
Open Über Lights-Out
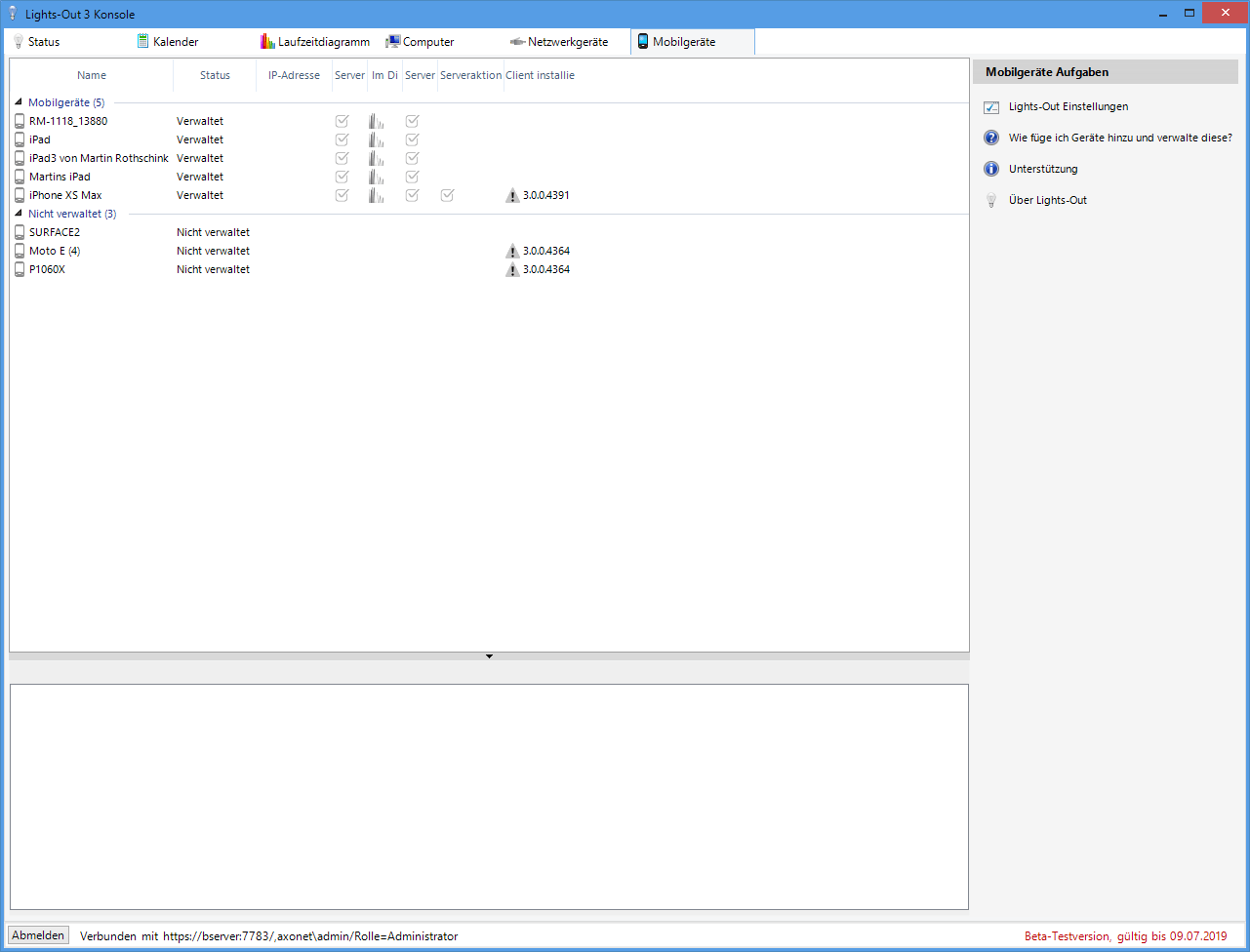[x=1048, y=200]
